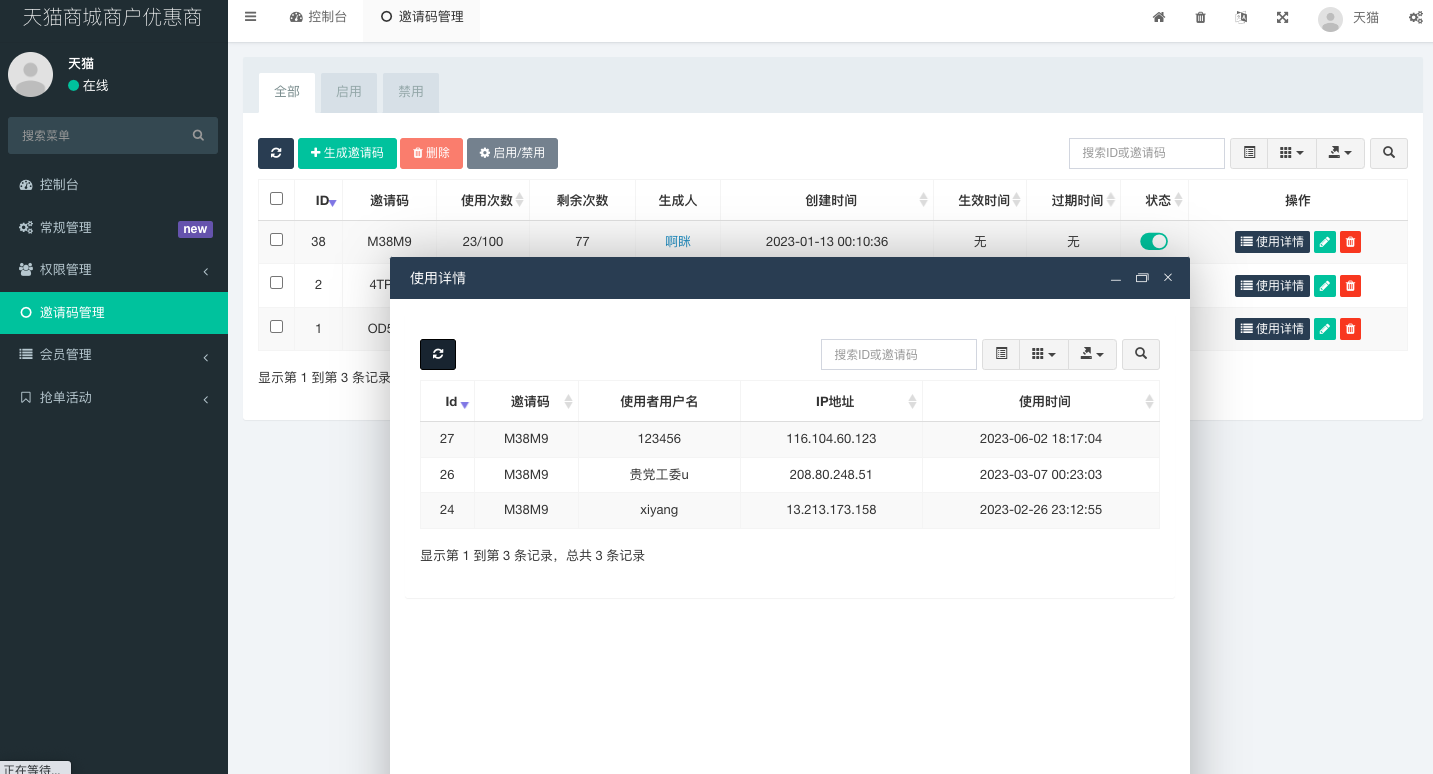Check the checkbox for row ID 38
The image size is (1433, 774).
pyautogui.click(x=277, y=240)
